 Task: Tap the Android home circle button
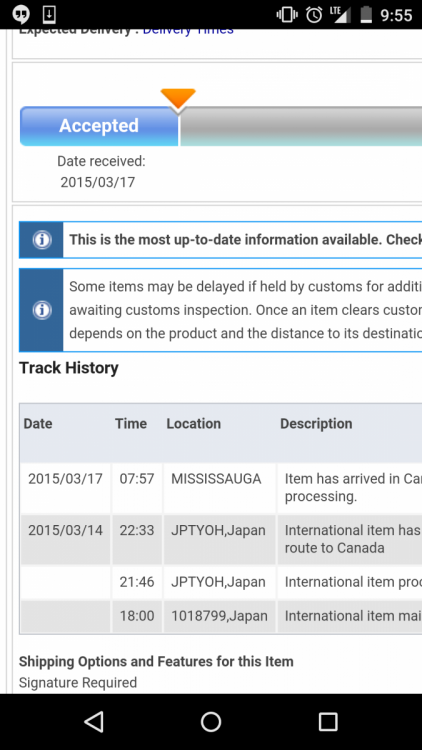211,721
